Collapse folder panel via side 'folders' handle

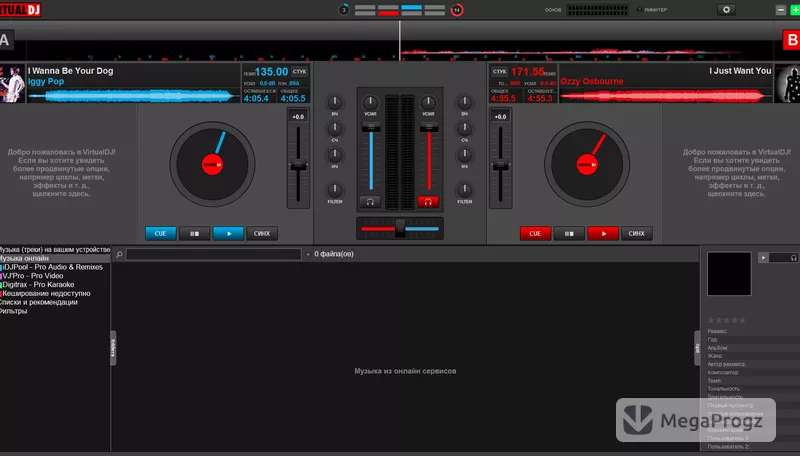113,348
